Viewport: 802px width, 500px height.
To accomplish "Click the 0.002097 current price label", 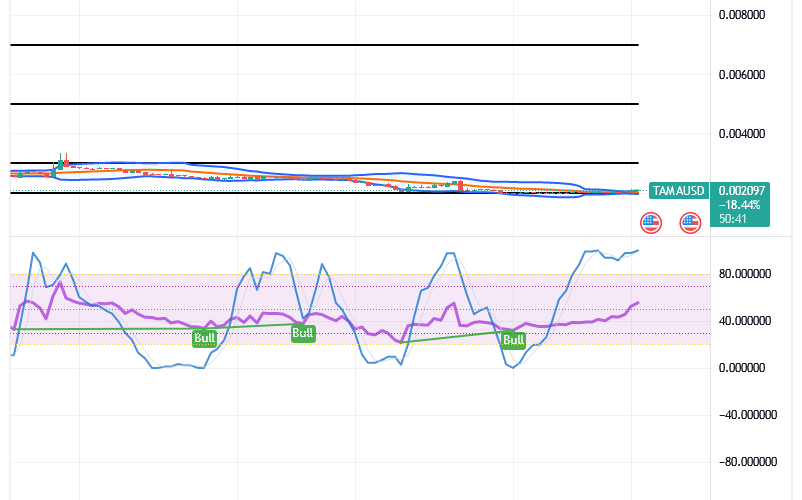I will pyautogui.click(x=741, y=191).
